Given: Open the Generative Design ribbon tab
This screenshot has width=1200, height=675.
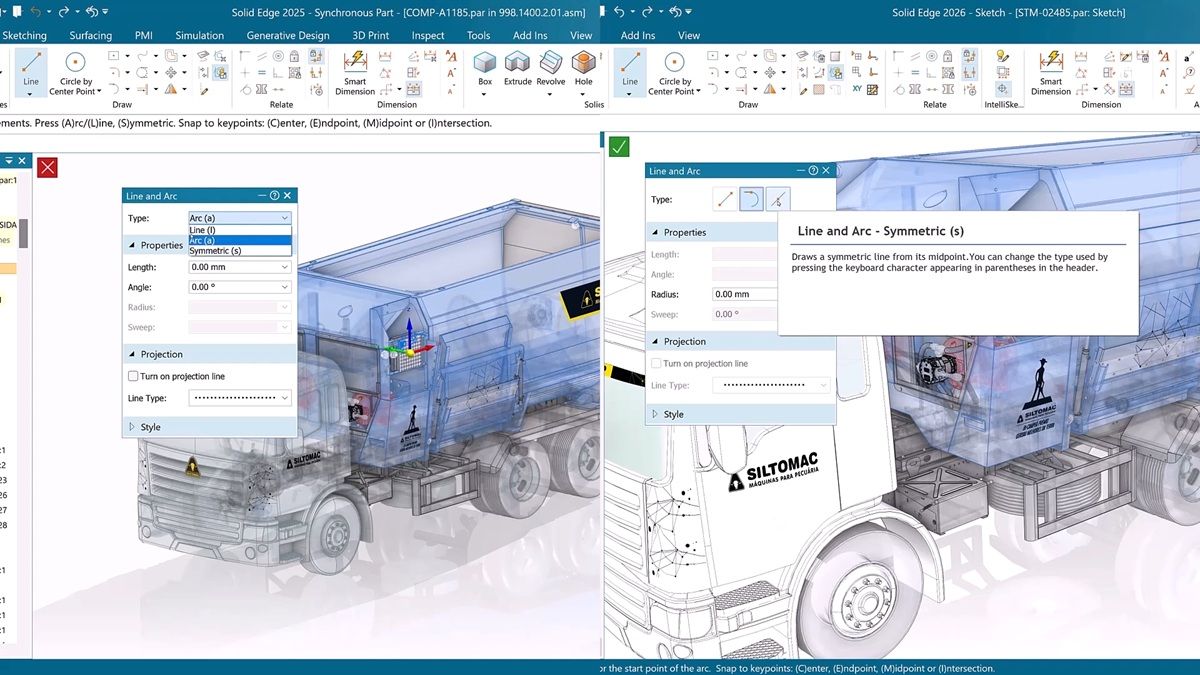Looking at the screenshot, I should coord(288,35).
